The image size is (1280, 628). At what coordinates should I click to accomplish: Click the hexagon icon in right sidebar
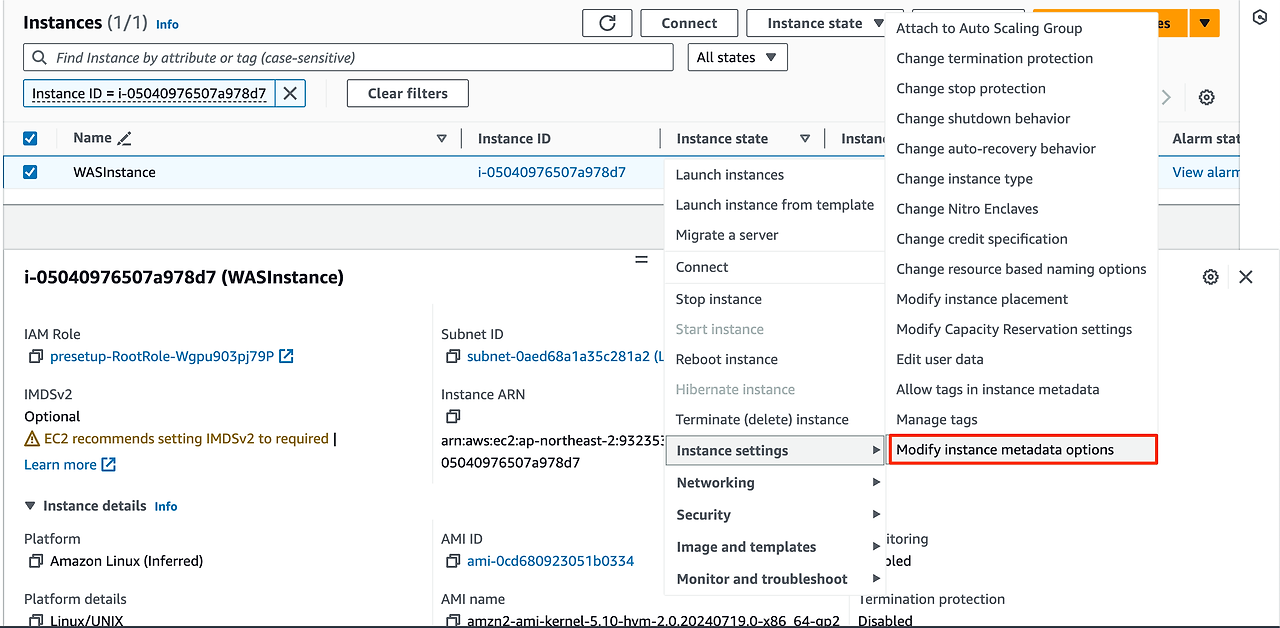pyautogui.click(x=1260, y=18)
